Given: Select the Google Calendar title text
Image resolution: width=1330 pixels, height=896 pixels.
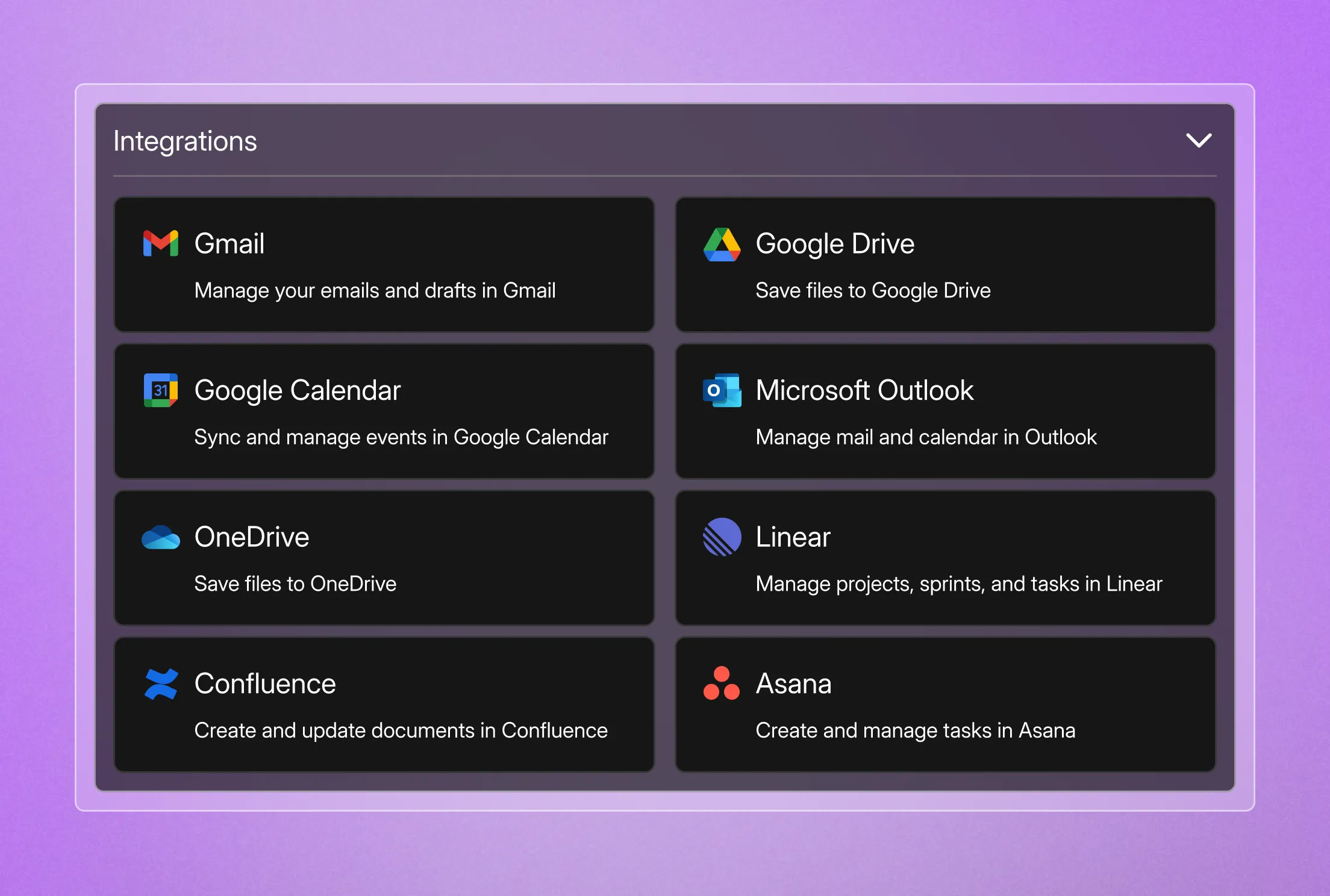Looking at the screenshot, I should tap(297, 390).
